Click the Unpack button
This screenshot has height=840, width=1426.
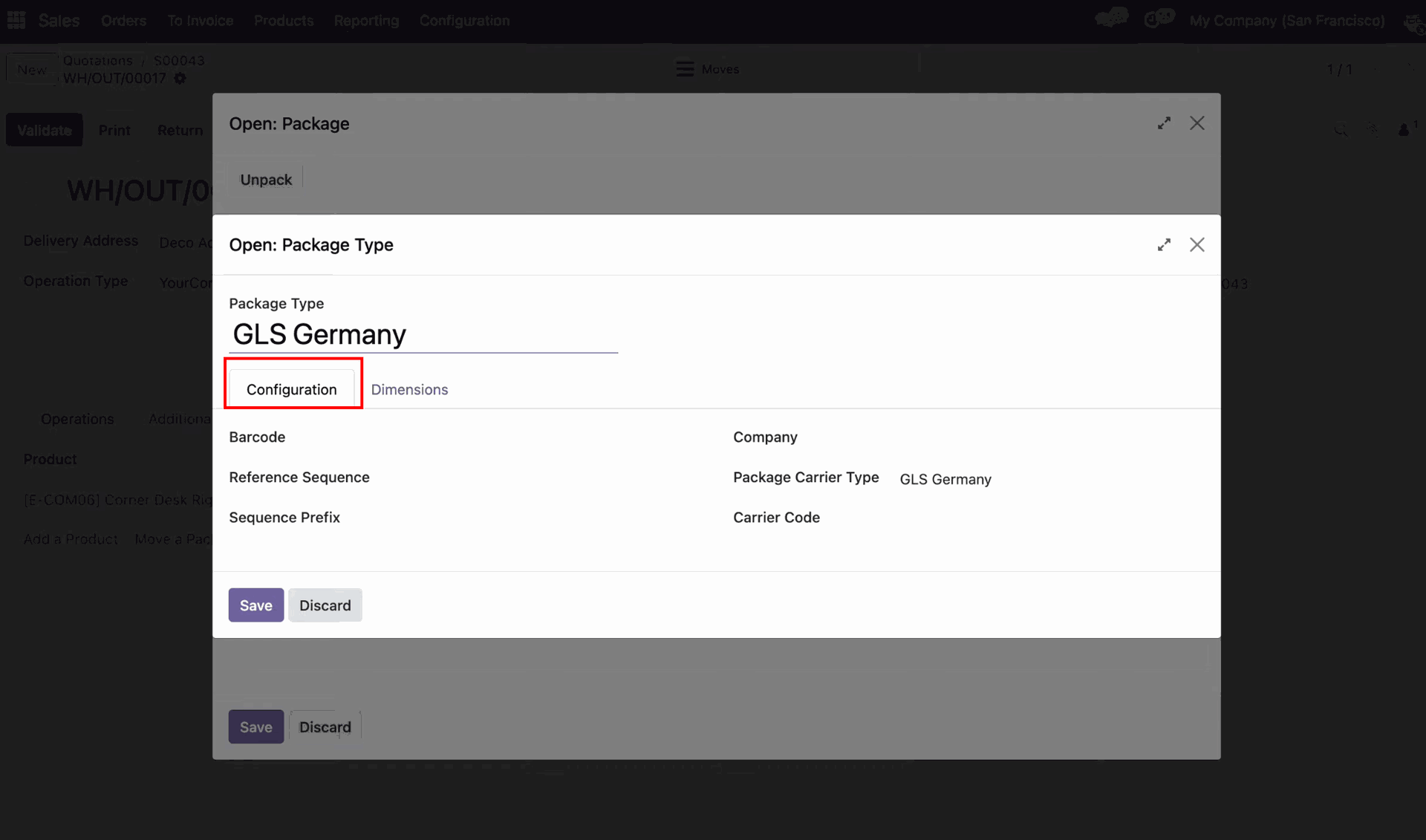click(x=266, y=180)
